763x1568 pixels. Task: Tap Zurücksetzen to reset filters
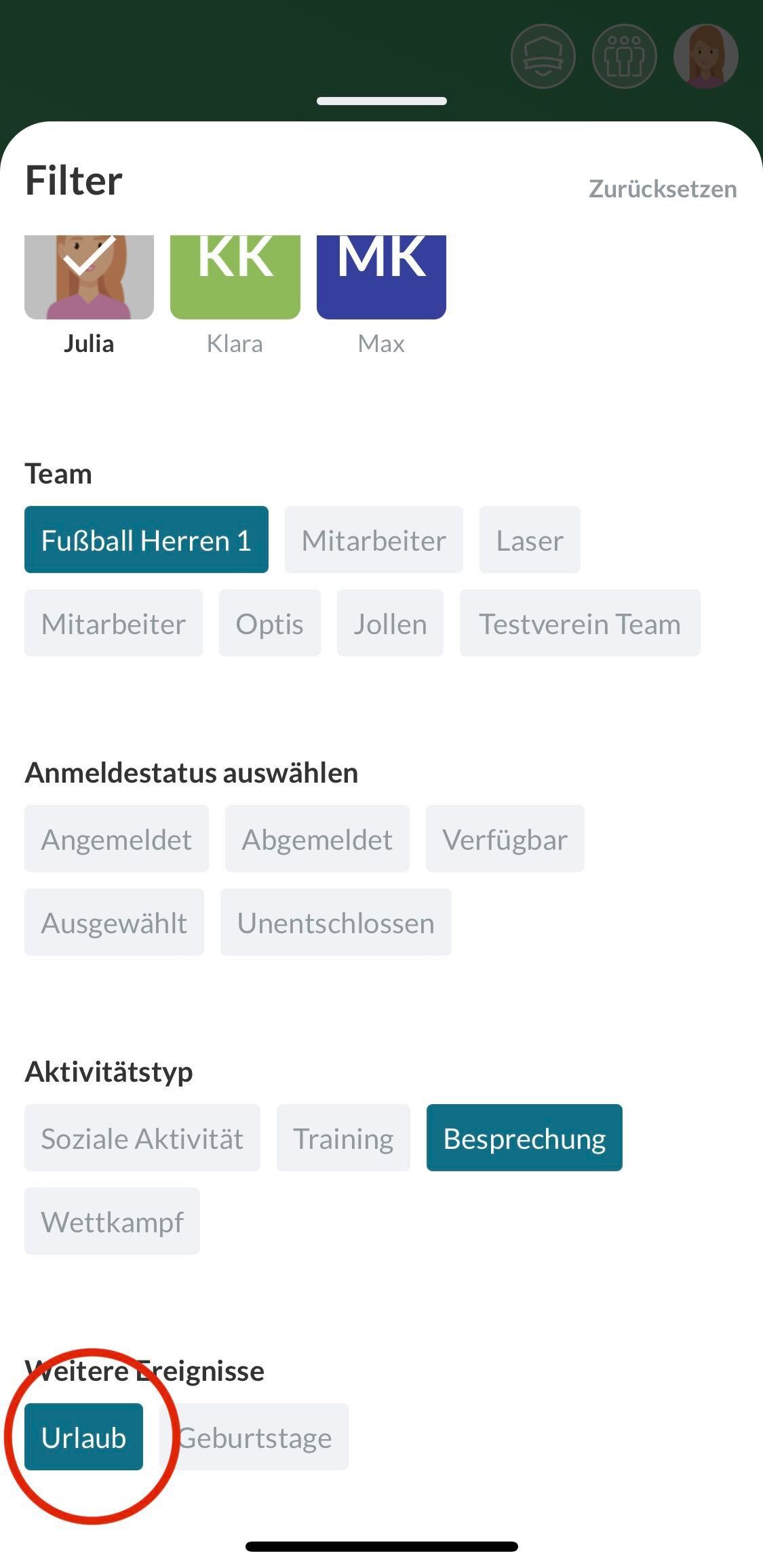(662, 189)
